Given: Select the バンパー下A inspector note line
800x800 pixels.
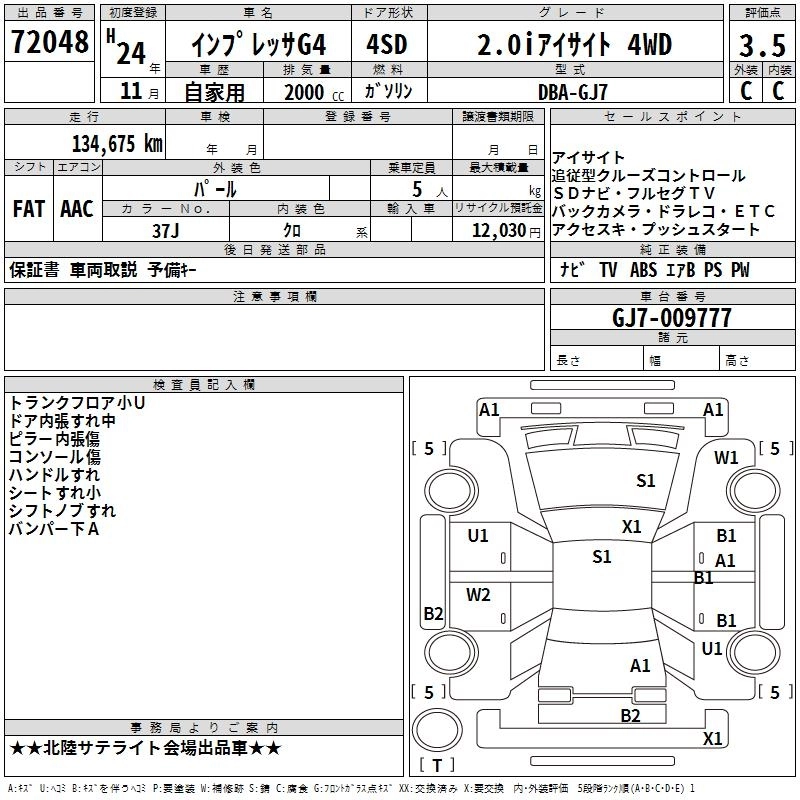Looking at the screenshot, I should click(x=54, y=528).
